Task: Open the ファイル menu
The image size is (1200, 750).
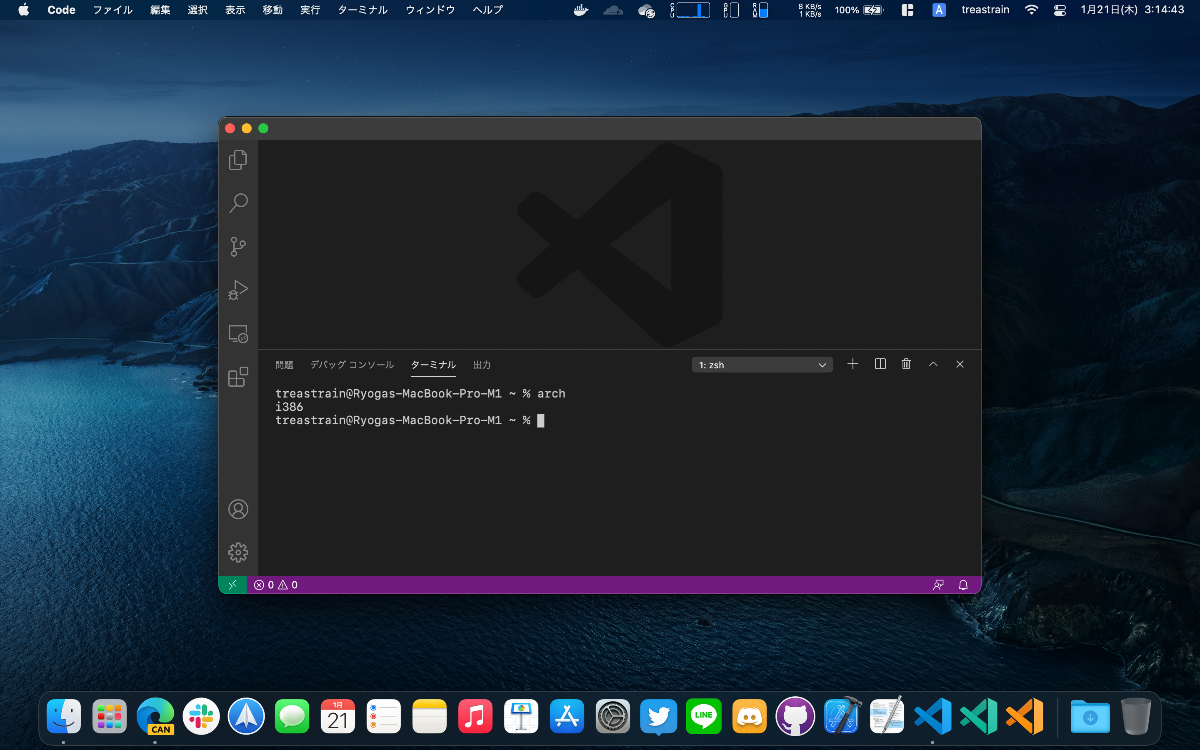Action: 112,10
